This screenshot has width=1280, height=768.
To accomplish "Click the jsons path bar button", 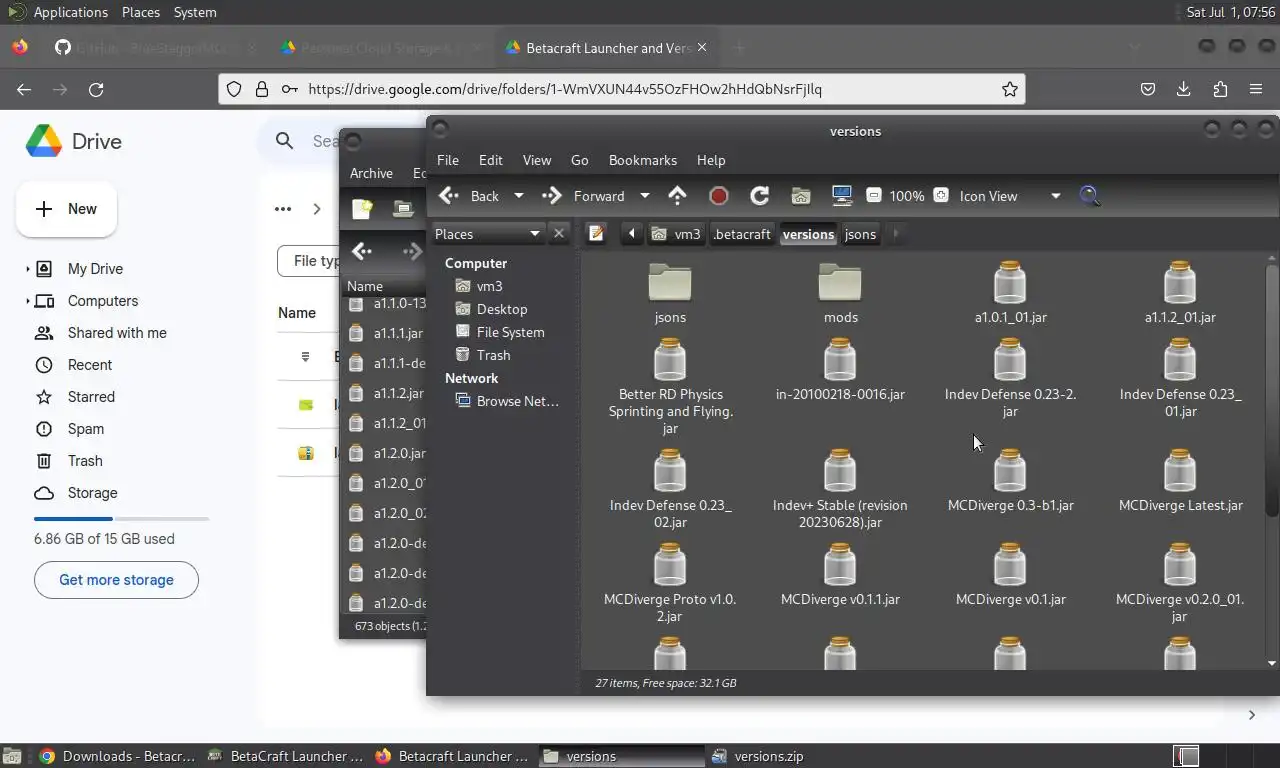I will pyautogui.click(x=860, y=234).
